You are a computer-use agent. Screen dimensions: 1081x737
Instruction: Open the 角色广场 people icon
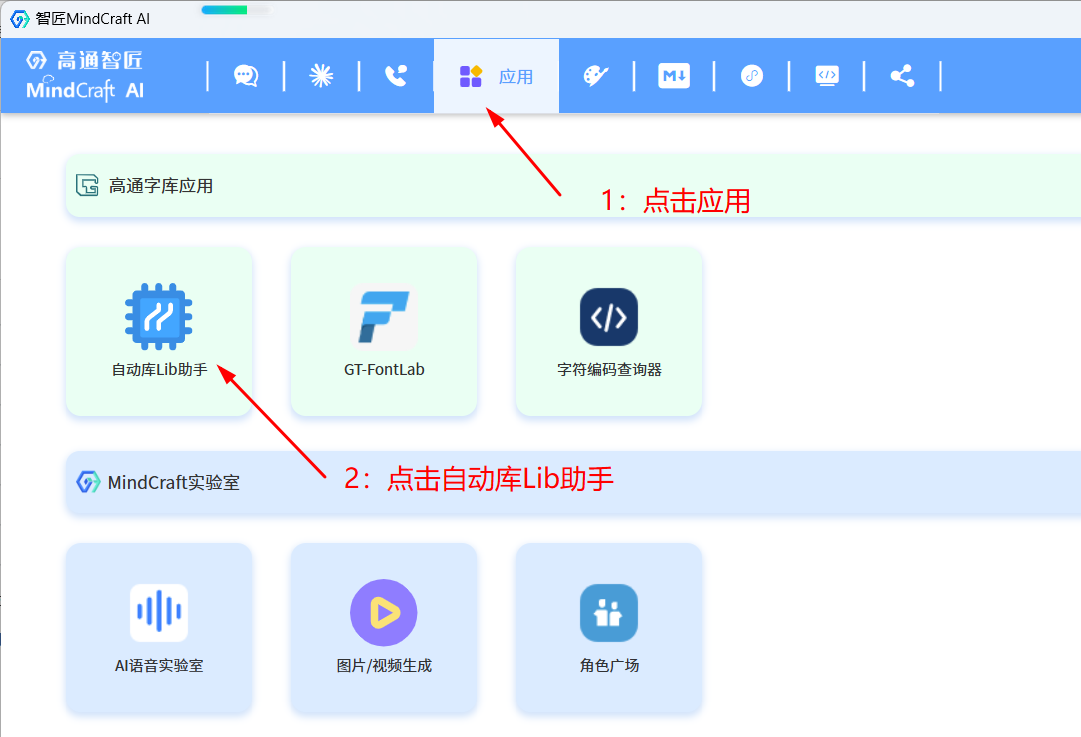pos(609,612)
